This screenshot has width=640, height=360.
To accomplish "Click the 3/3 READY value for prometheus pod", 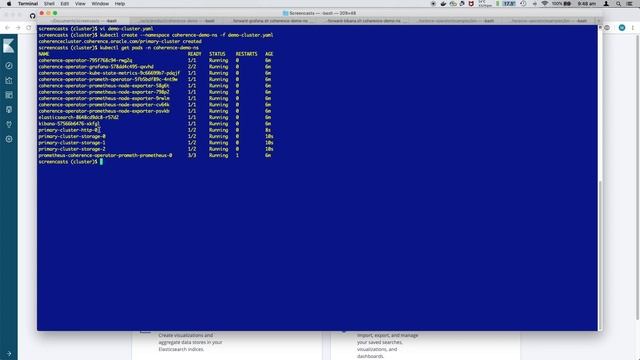I will [192, 156].
